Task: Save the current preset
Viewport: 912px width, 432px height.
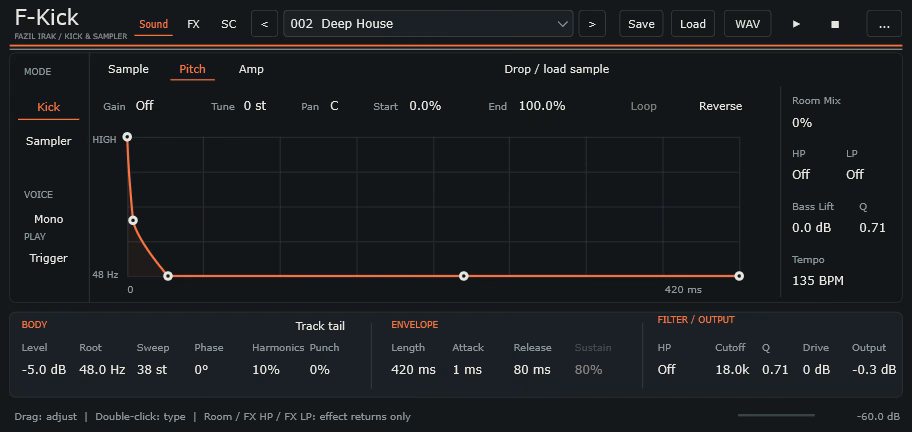Action: 641,24
